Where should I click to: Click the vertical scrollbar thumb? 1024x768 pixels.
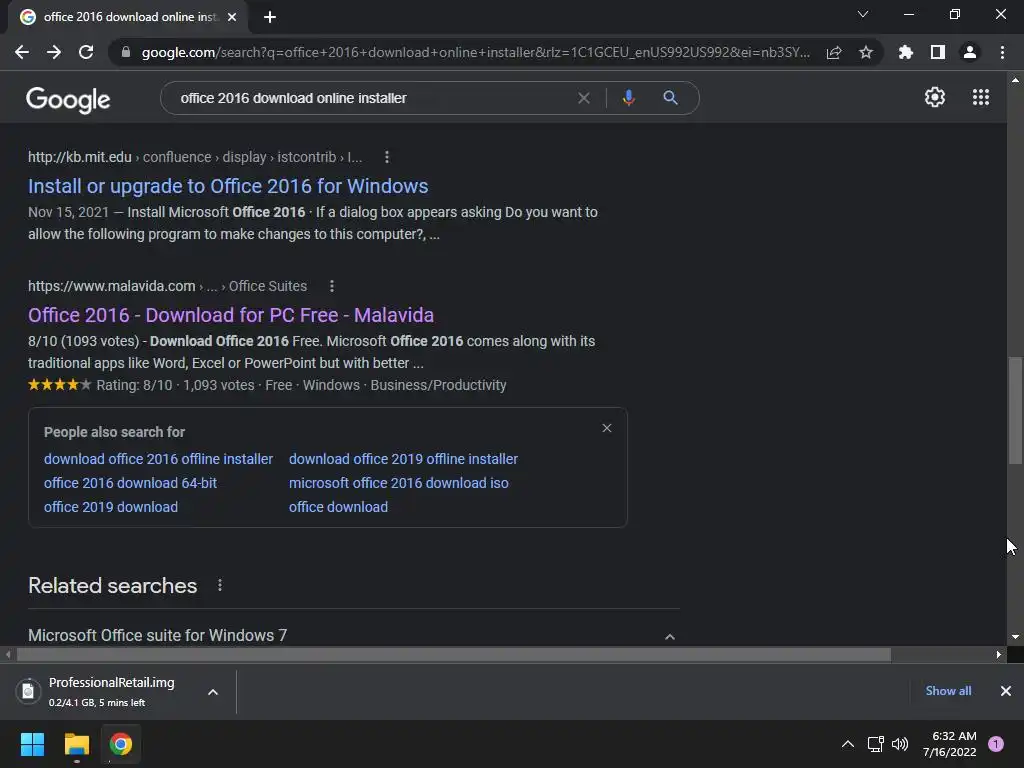coord(1015,410)
